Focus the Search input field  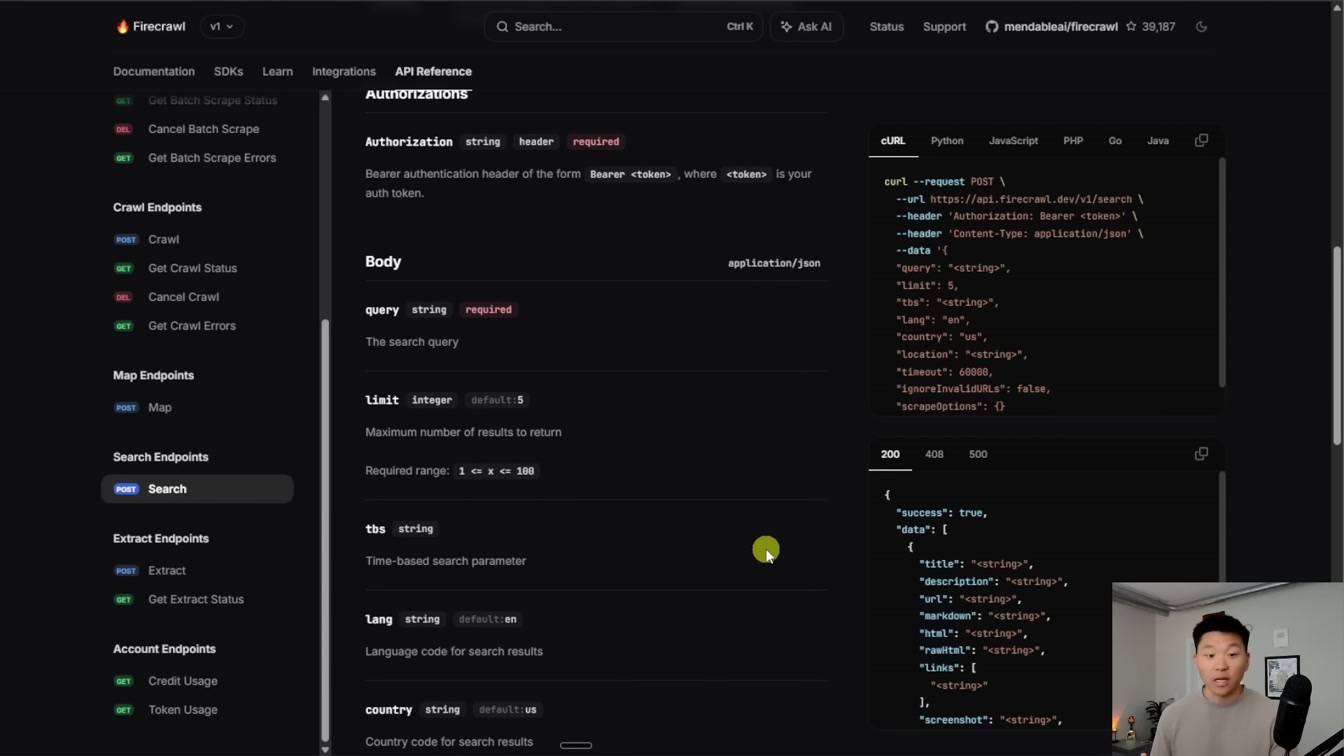click(623, 27)
